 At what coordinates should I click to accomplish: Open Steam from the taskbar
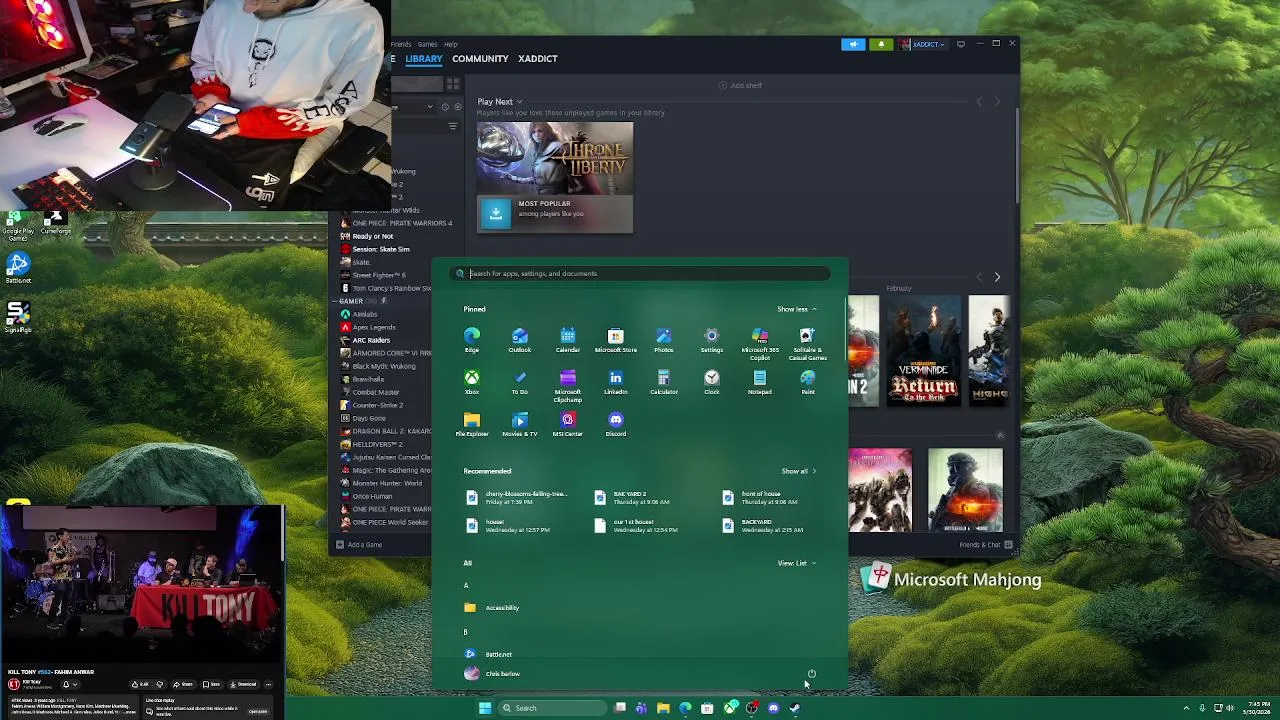tap(795, 708)
